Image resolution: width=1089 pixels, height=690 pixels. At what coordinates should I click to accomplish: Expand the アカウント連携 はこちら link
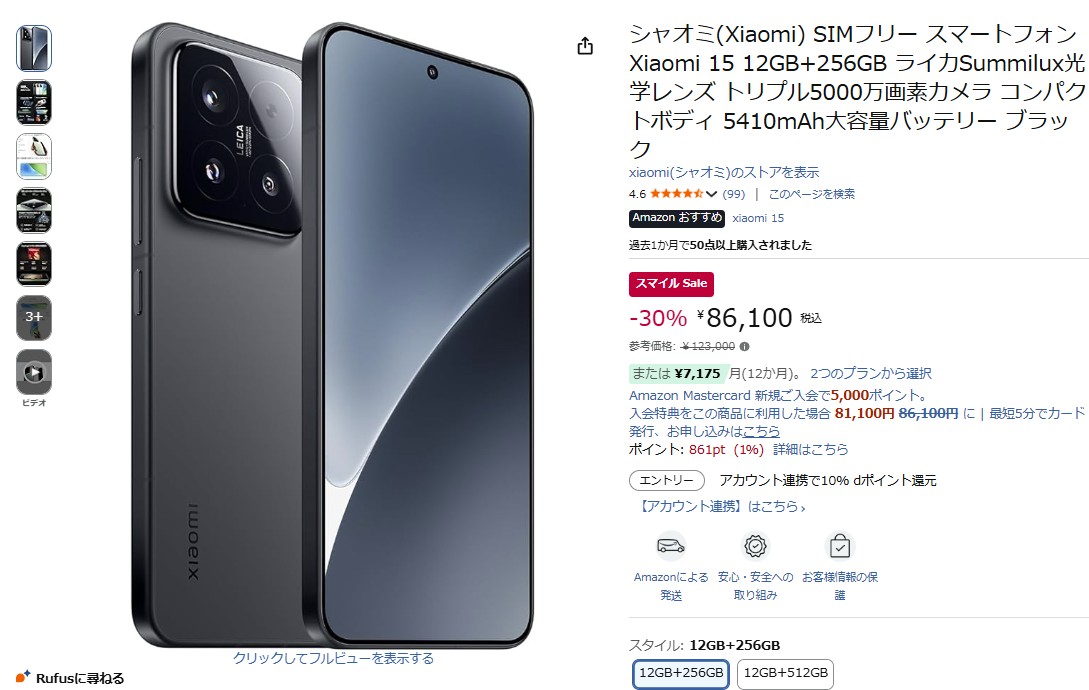click(x=720, y=507)
